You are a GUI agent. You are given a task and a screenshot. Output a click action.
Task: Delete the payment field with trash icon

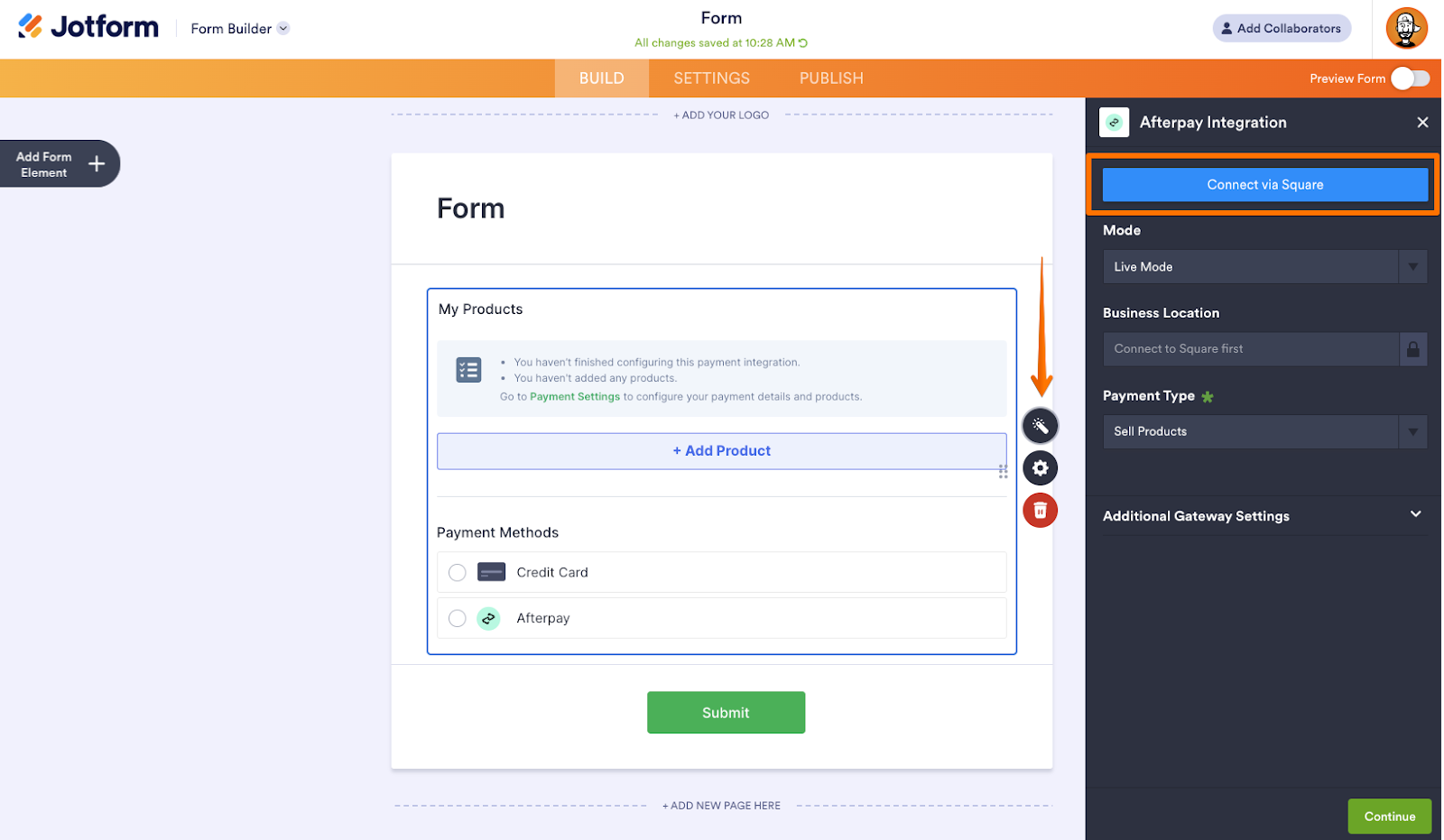(x=1042, y=512)
